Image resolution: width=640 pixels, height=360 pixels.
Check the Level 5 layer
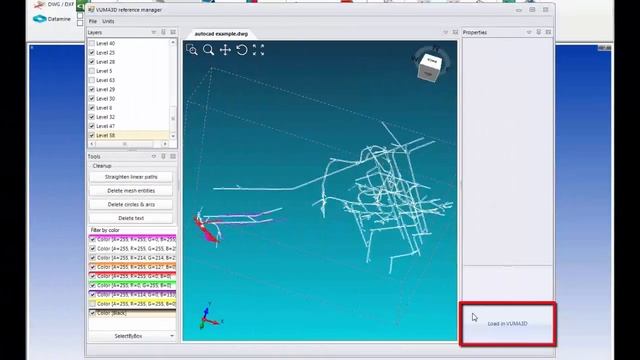coord(92,71)
